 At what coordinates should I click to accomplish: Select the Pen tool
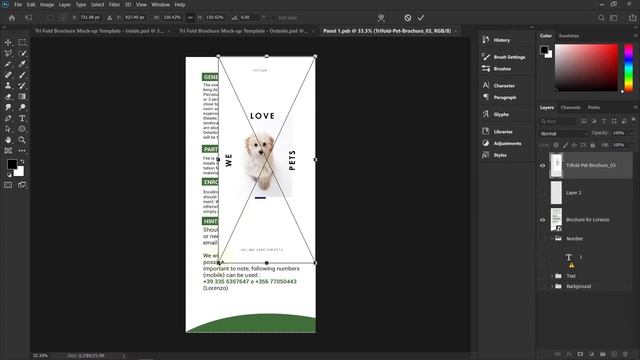point(8,118)
